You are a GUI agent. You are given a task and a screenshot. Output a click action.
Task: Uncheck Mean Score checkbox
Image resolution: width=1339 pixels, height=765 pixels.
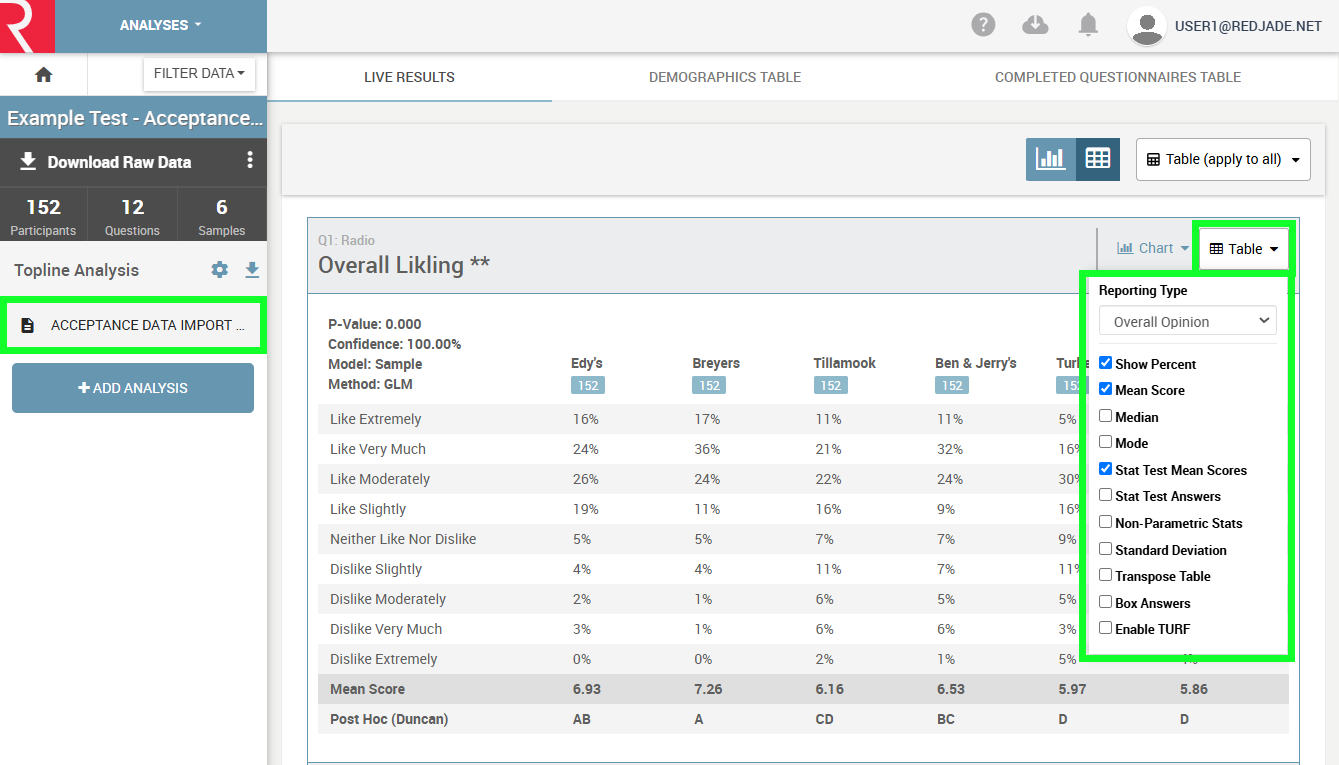[x=1105, y=390]
